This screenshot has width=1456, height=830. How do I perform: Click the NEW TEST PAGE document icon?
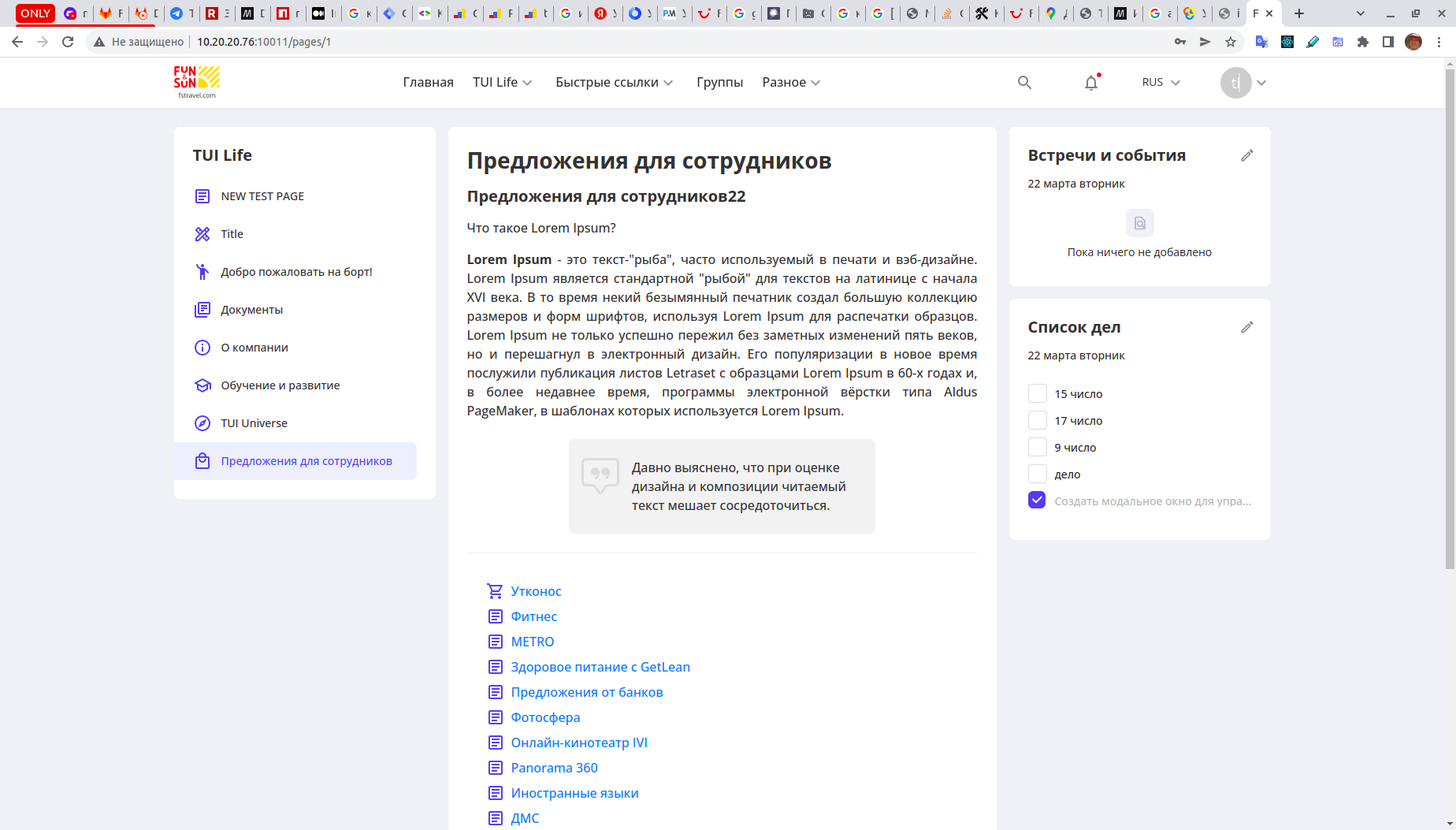coord(202,196)
